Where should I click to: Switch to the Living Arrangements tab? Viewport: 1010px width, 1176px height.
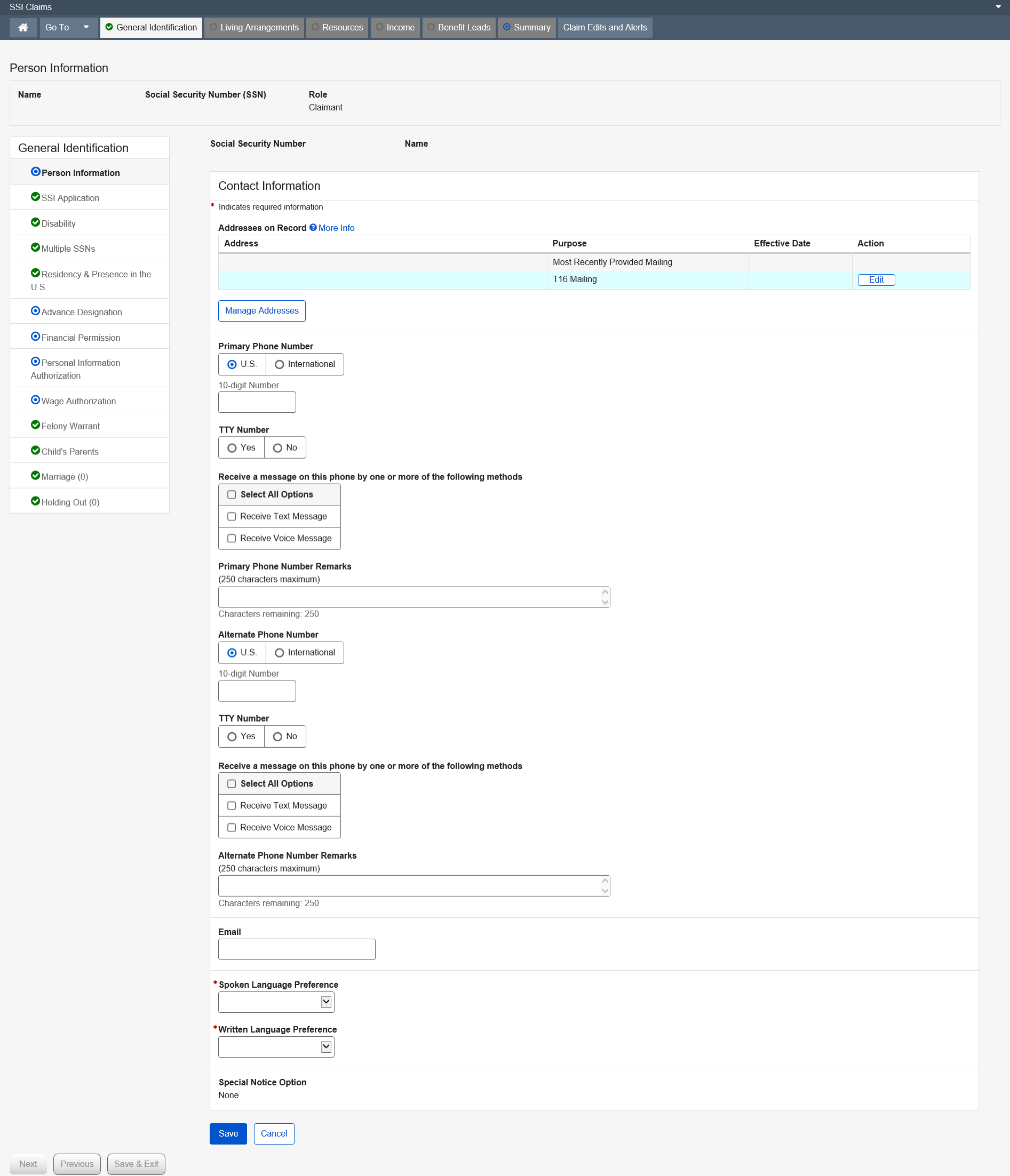point(254,27)
